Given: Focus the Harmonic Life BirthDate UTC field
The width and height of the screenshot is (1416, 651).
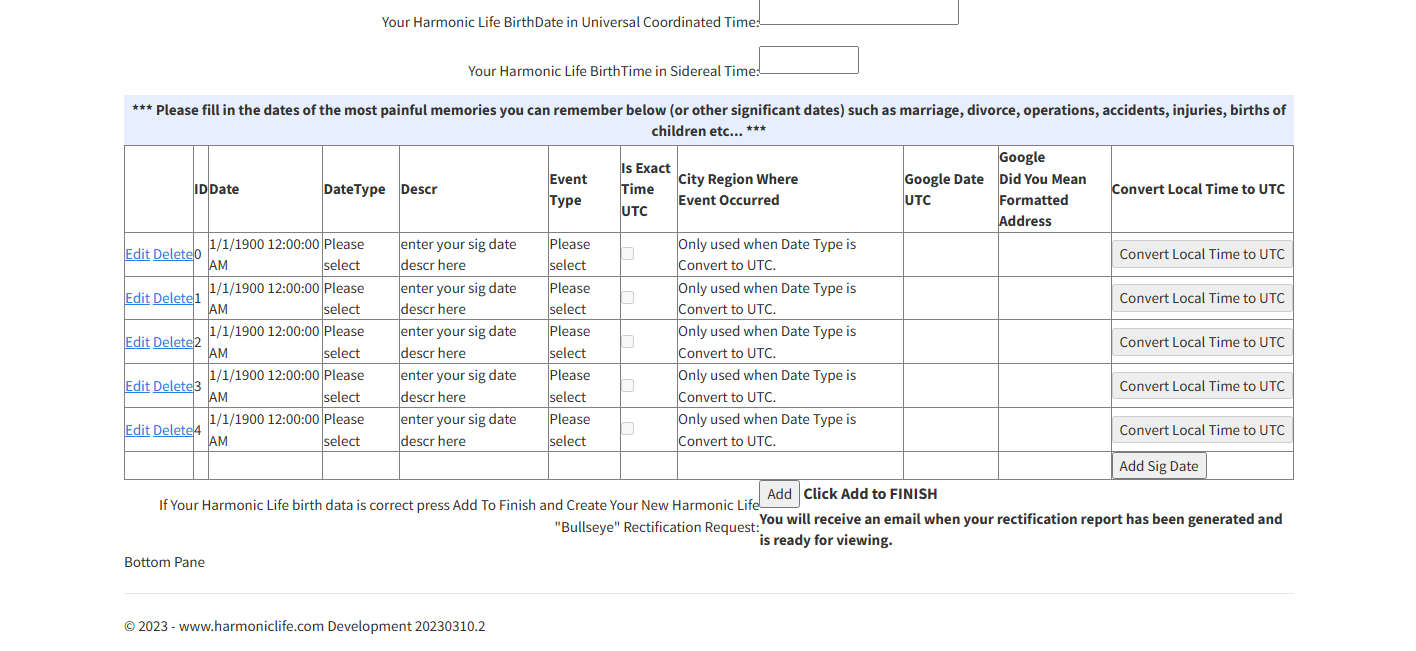Looking at the screenshot, I should tap(858, 12).
